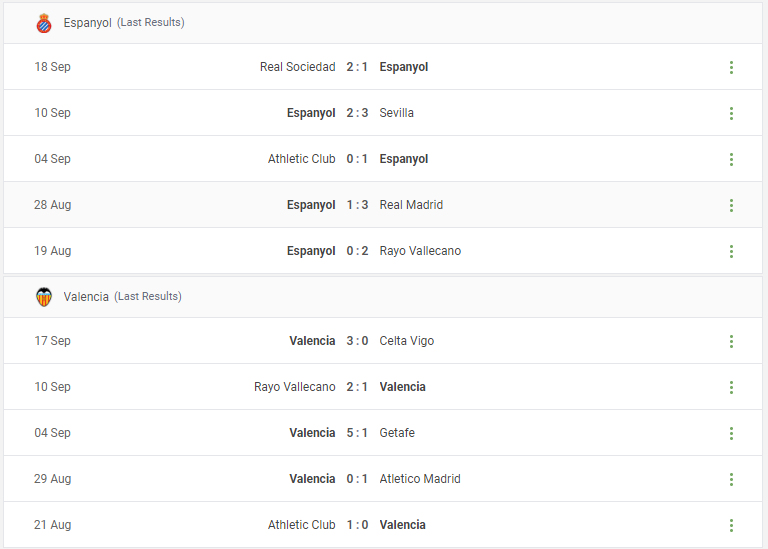
Task: Open three-dot menu for Valencia vs Celta Vigo
Action: point(731,342)
